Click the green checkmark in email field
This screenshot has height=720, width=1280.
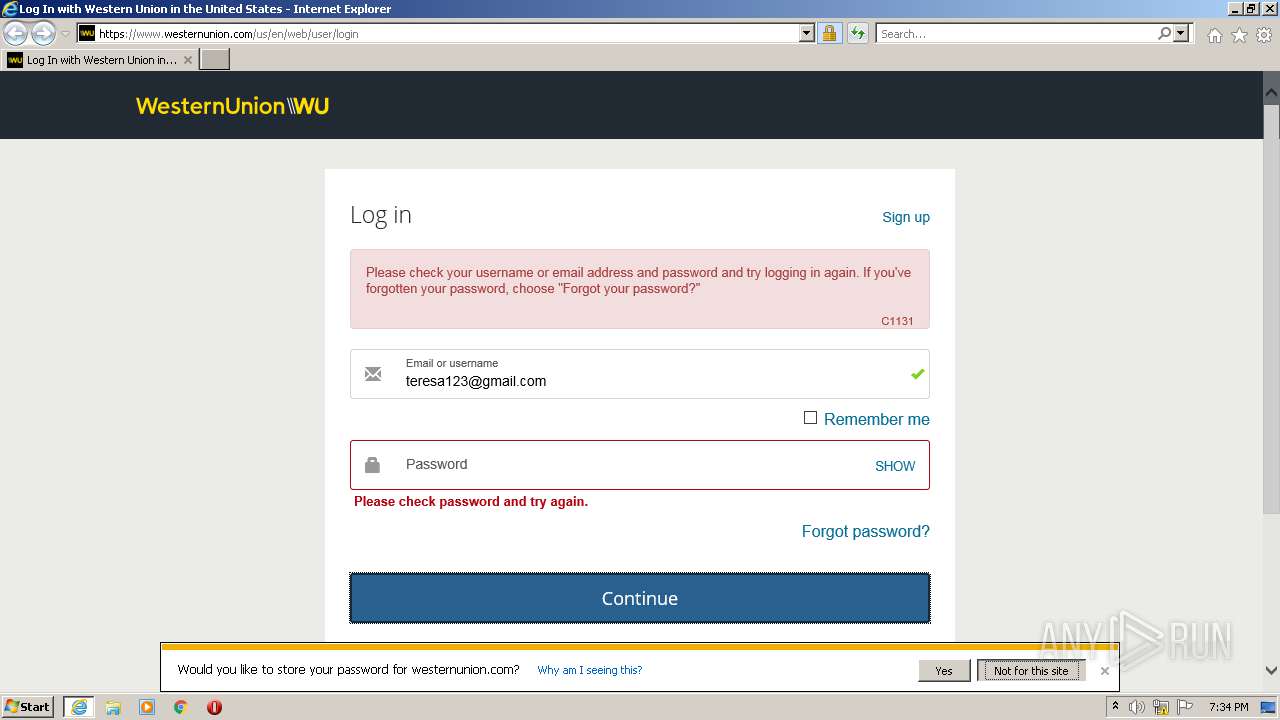point(917,374)
